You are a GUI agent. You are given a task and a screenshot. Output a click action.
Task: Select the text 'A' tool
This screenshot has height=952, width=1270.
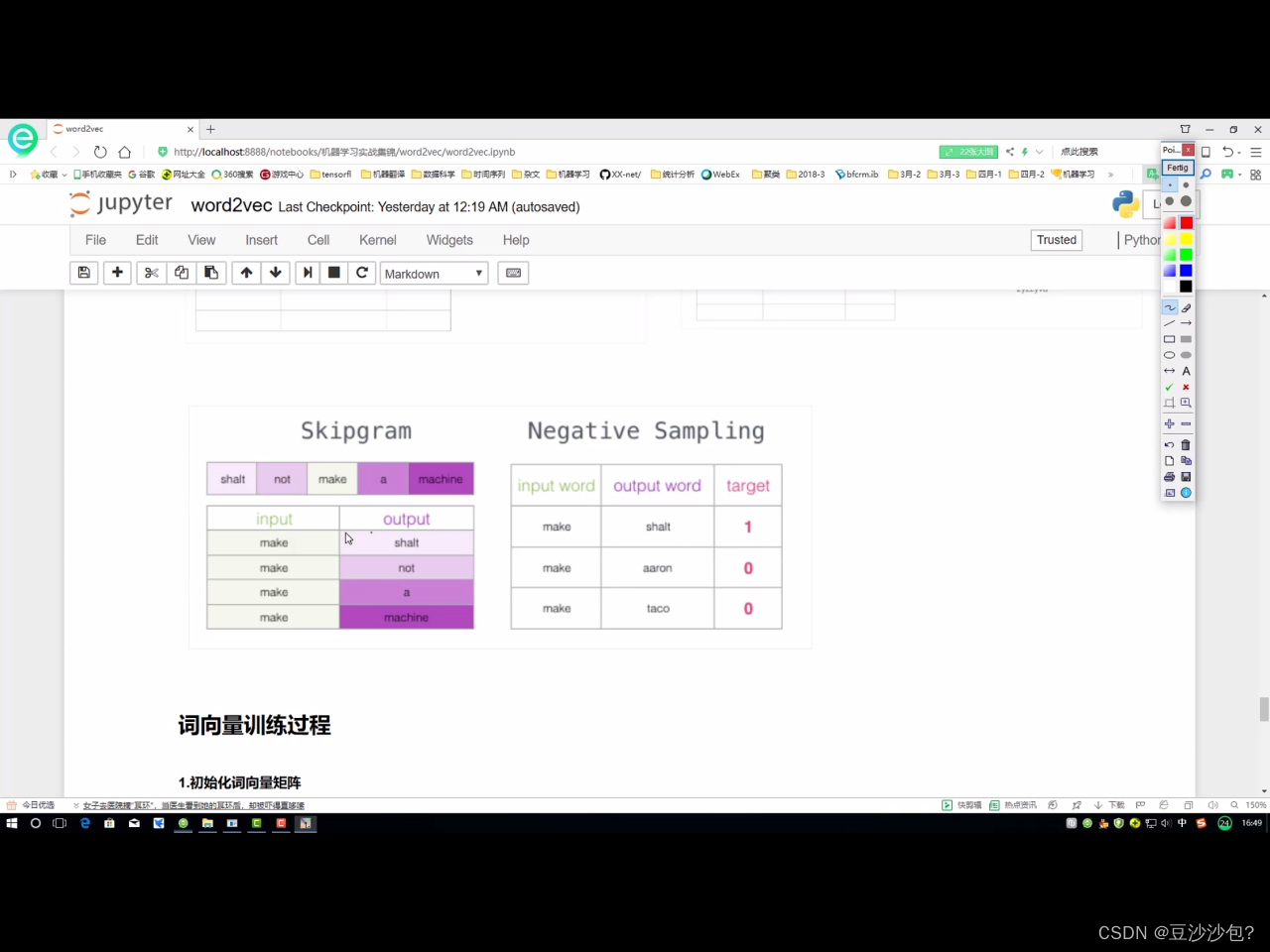pyautogui.click(x=1186, y=371)
